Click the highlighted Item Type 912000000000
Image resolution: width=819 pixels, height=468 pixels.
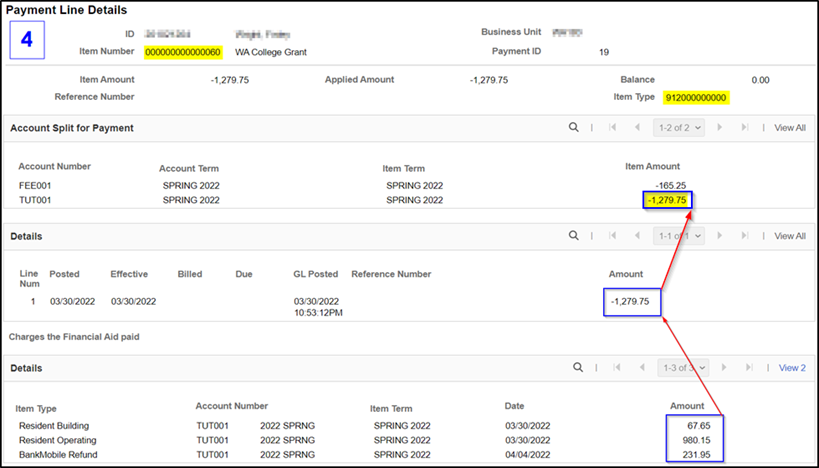click(x=696, y=98)
